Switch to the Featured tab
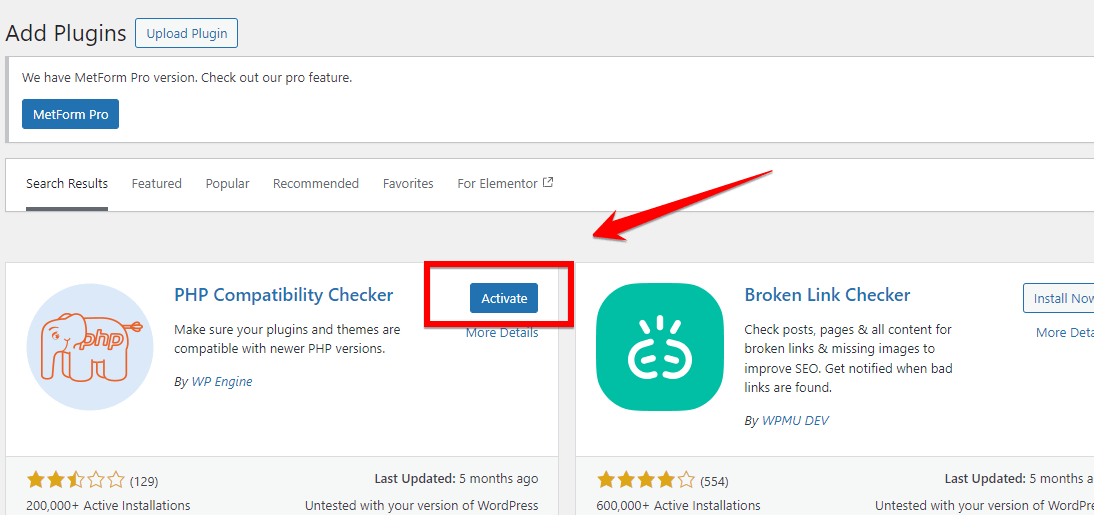The image size is (1094, 515). point(157,184)
